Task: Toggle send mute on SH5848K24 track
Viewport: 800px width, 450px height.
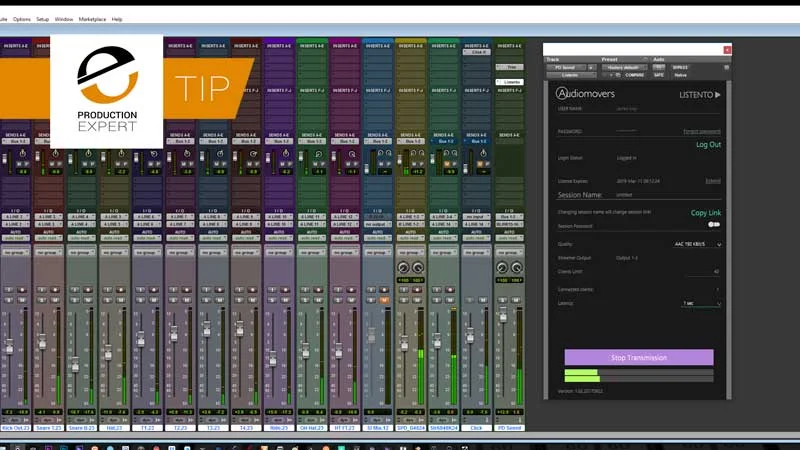Action: pyautogui.click(x=447, y=164)
